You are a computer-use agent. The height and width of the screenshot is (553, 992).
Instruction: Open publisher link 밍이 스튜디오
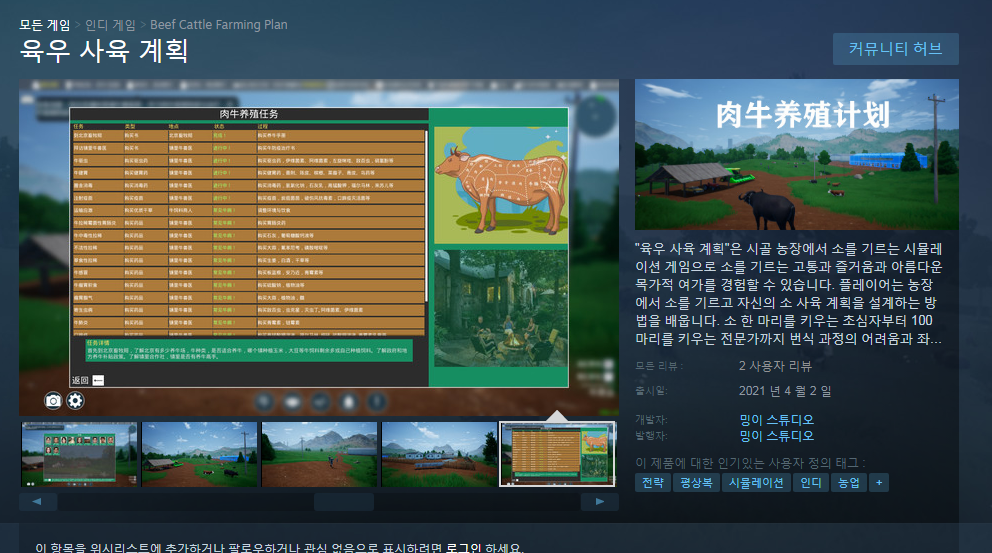point(776,436)
